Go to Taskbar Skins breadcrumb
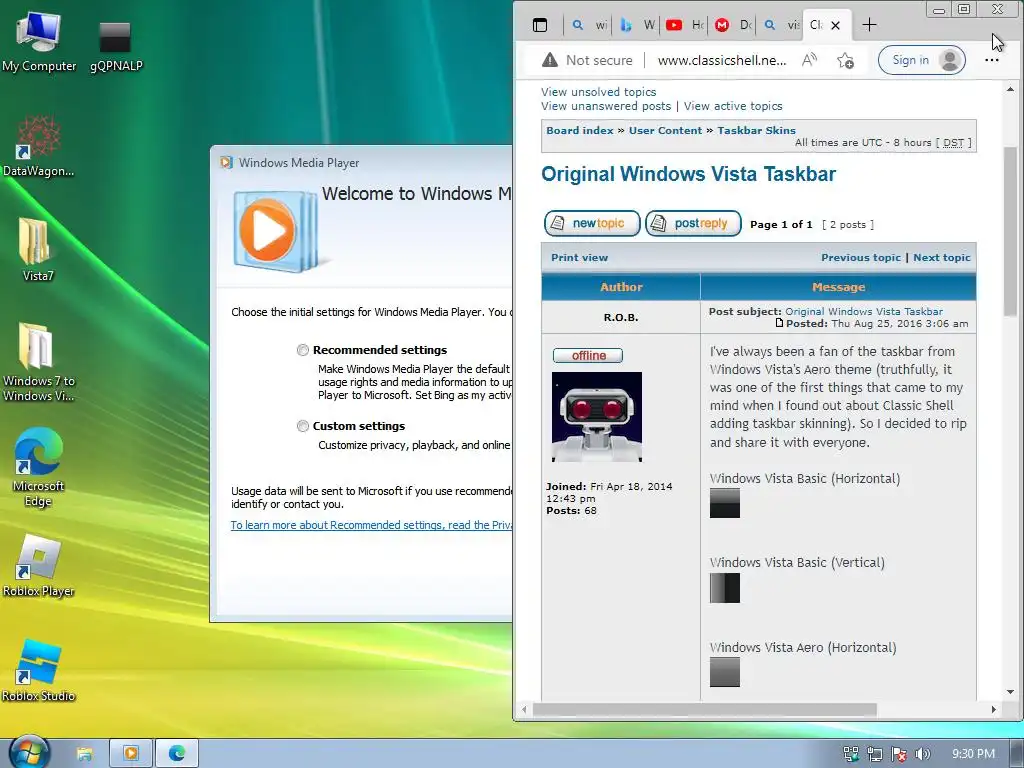The image size is (1024, 768). pyautogui.click(x=756, y=130)
